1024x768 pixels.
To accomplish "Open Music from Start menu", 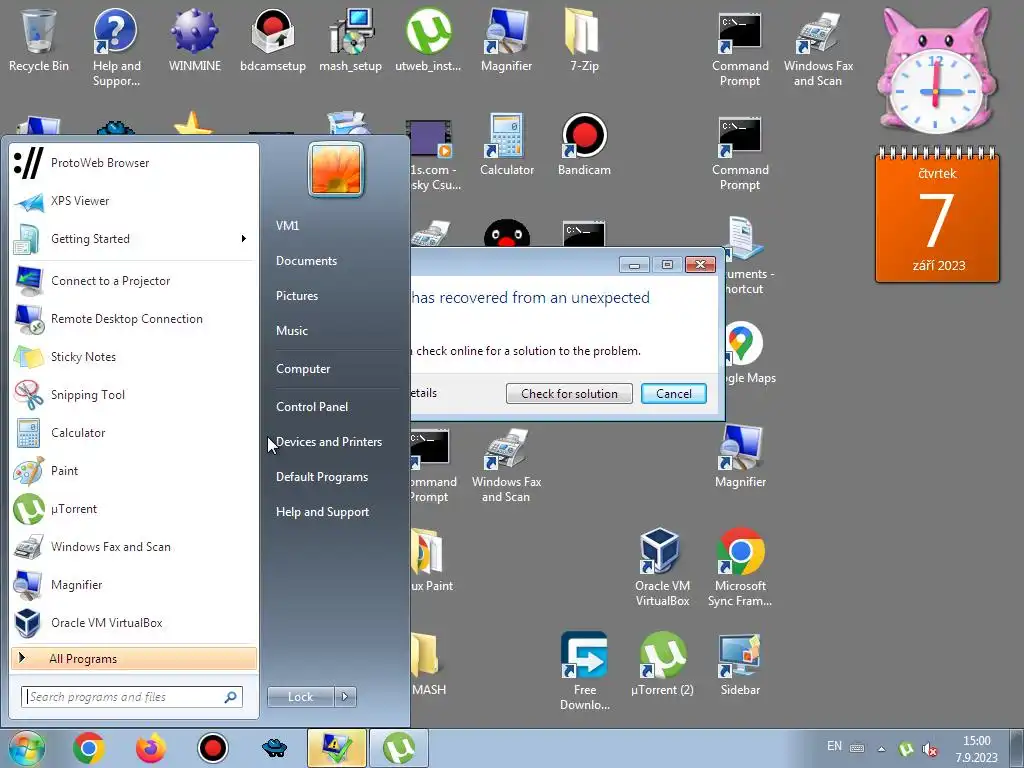I will point(292,331).
